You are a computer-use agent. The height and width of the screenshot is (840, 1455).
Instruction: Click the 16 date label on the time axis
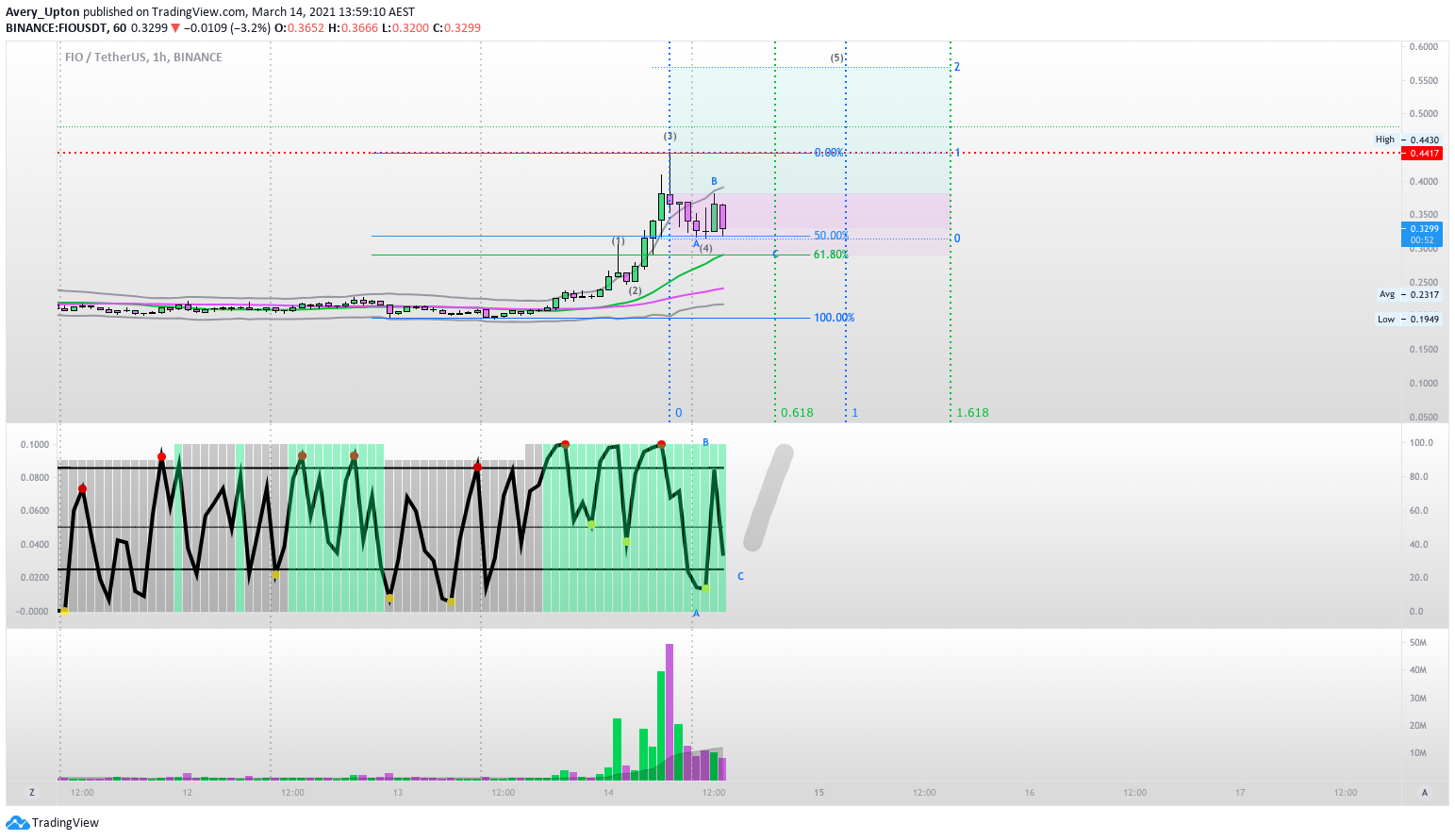coord(1030,793)
